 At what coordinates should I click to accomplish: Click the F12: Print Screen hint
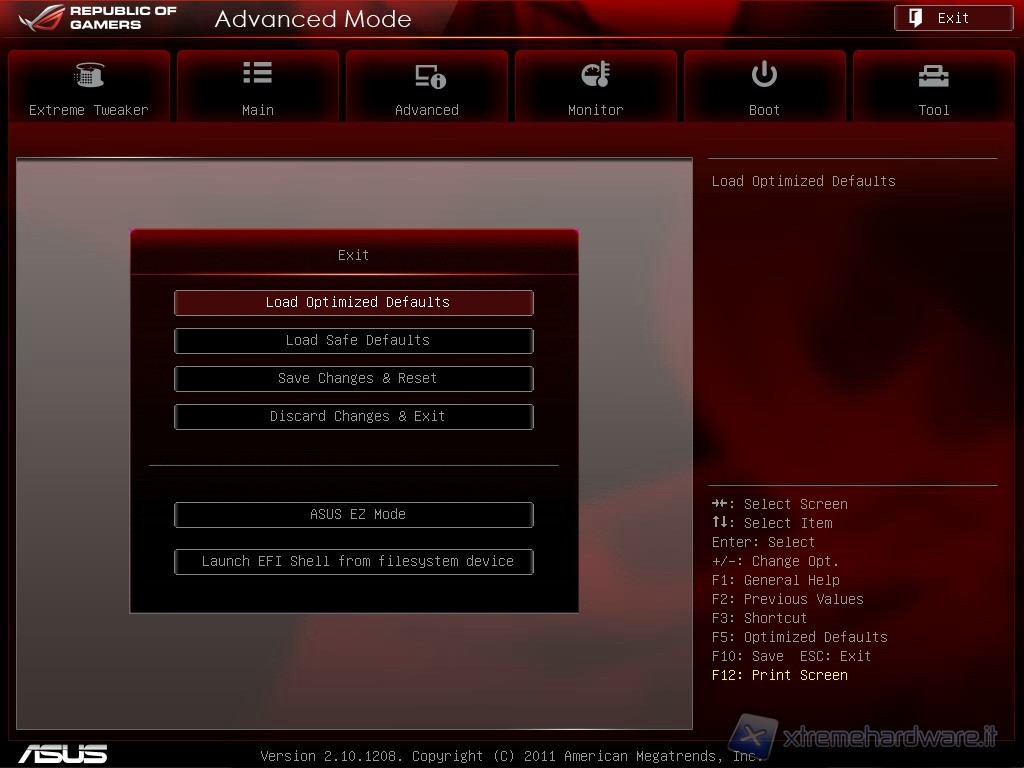click(x=780, y=675)
